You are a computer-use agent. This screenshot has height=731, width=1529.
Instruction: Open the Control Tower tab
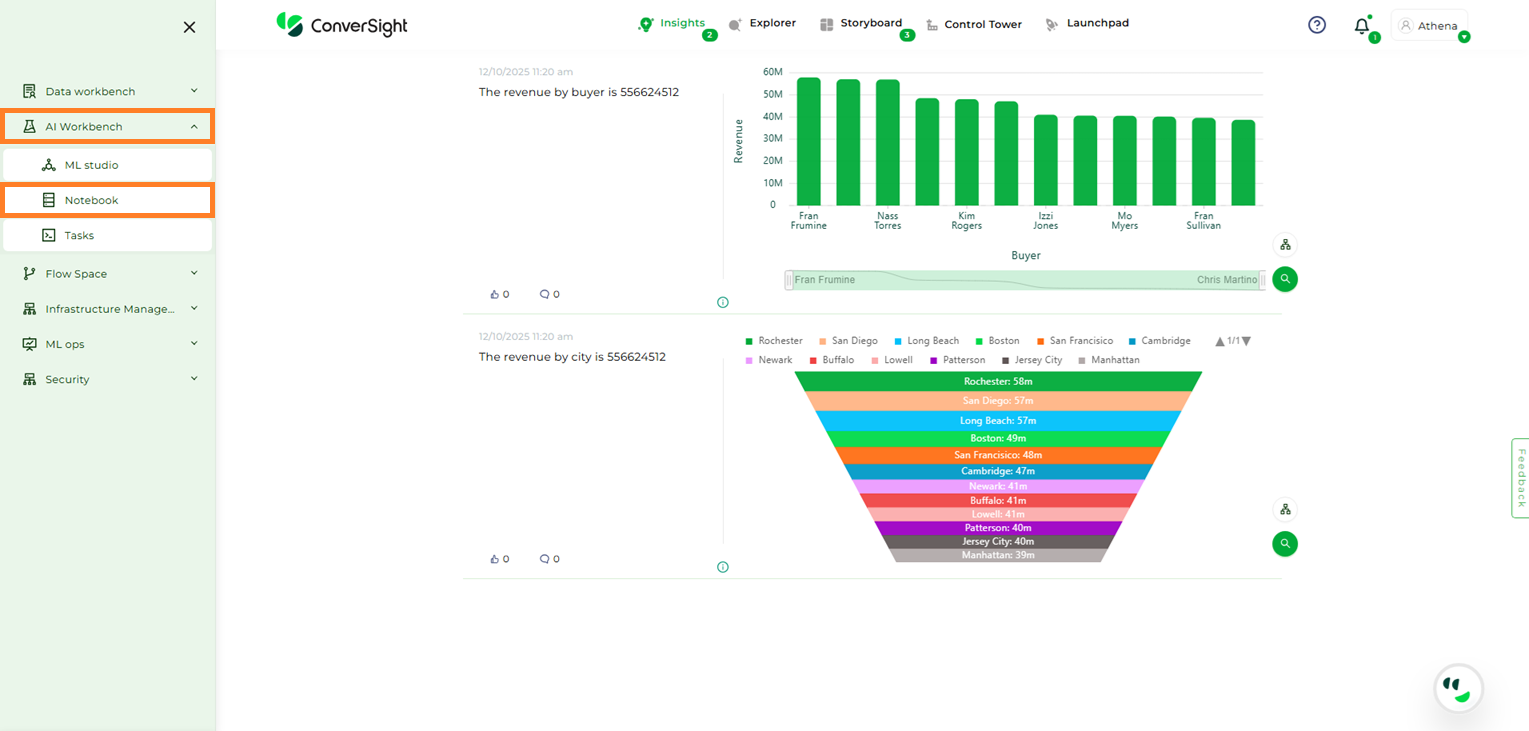point(974,25)
